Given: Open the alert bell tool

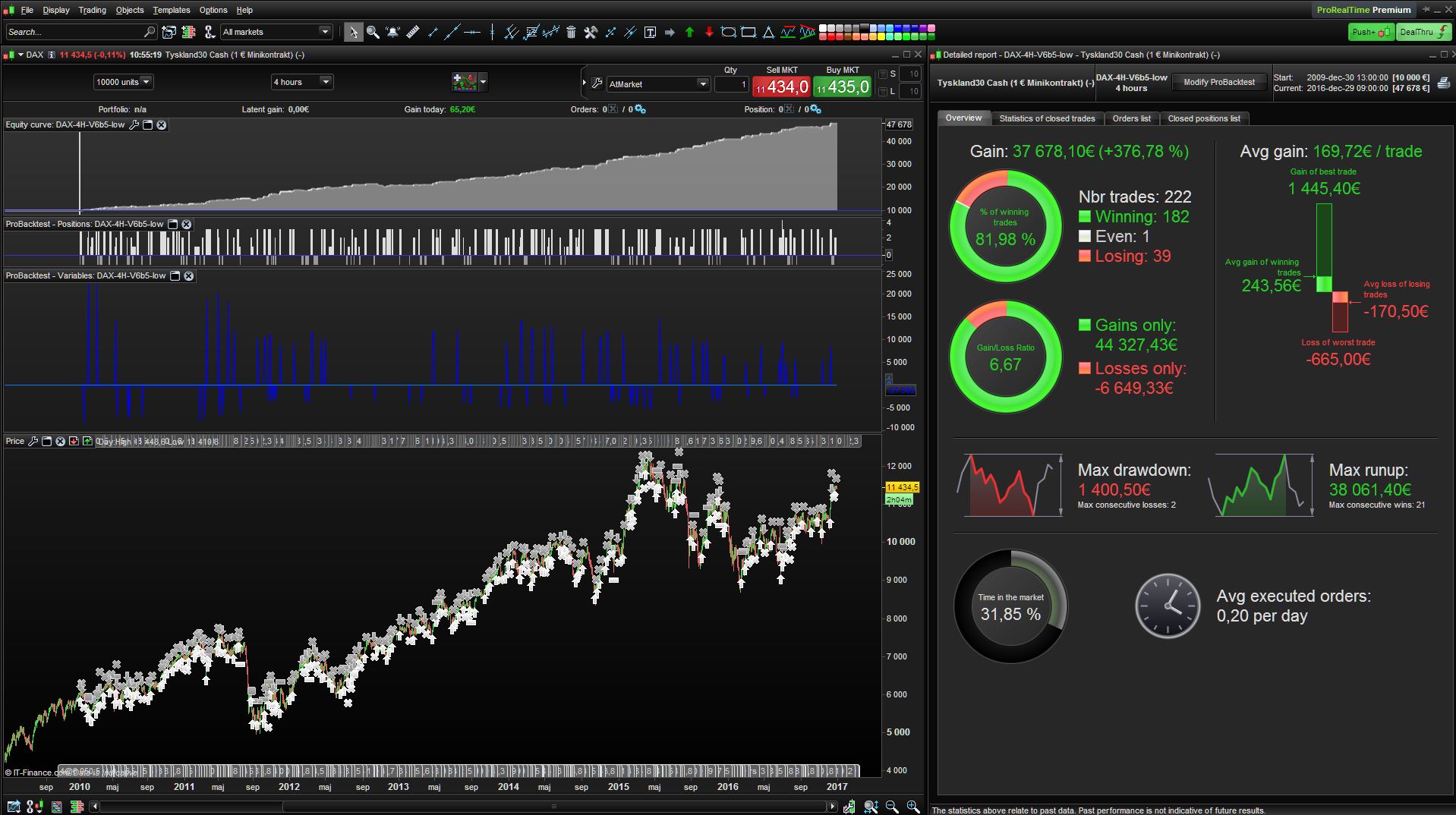Looking at the screenshot, I should pos(392,32).
